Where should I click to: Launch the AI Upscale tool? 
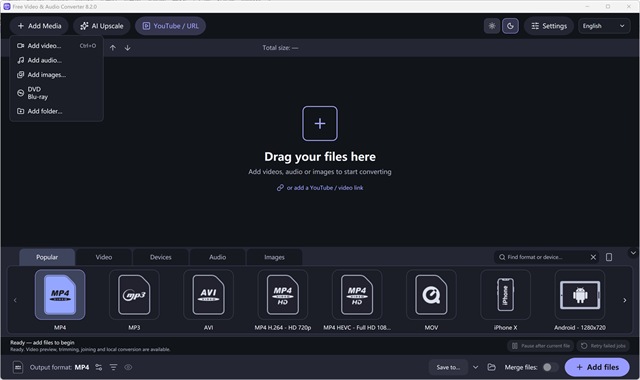(102, 26)
